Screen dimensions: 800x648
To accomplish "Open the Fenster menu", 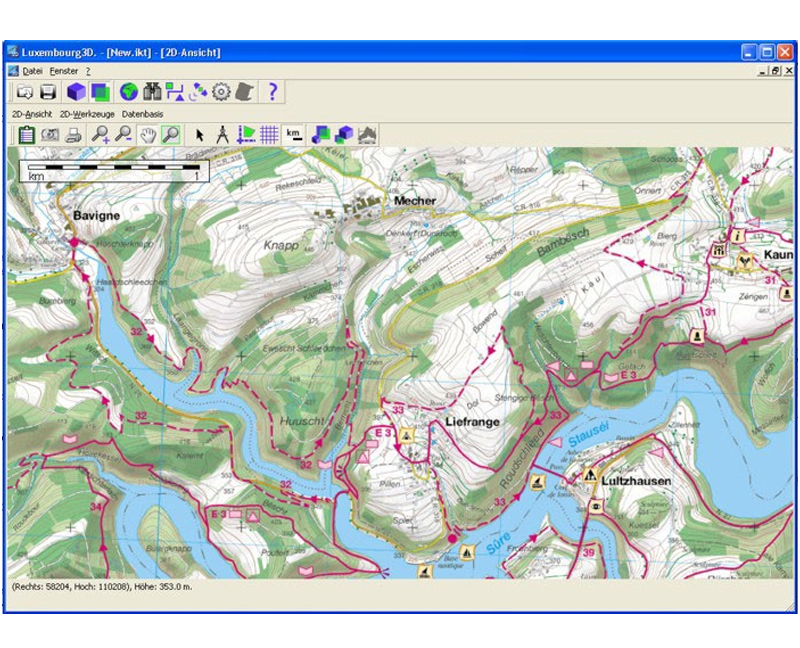I will [65, 71].
